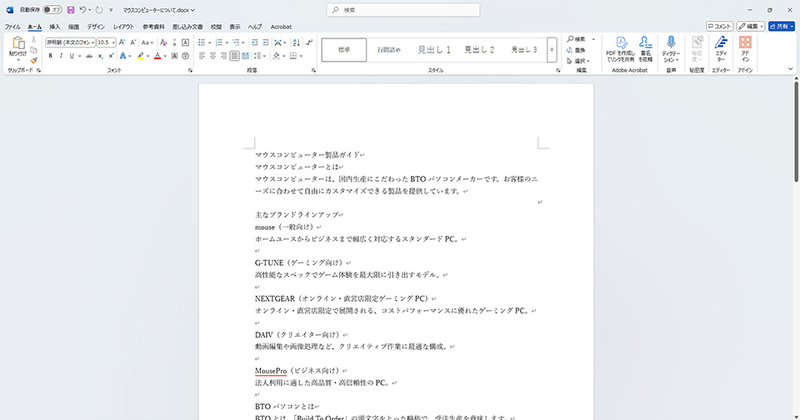
Task: Open the File (ファイル) menu
Action: (12, 27)
